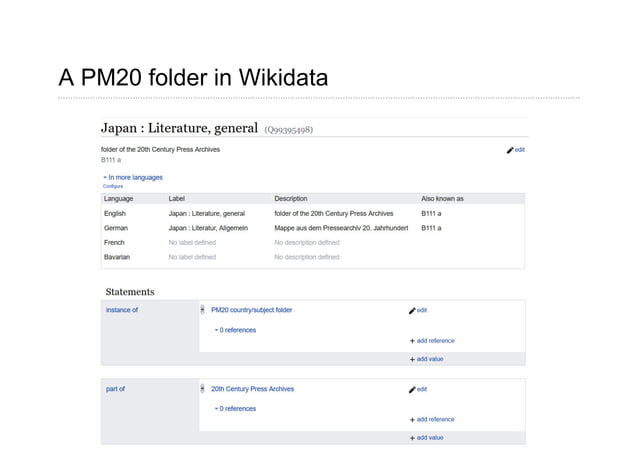Click the edit pencil beside the item description
The image size is (638, 451).
(510, 150)
